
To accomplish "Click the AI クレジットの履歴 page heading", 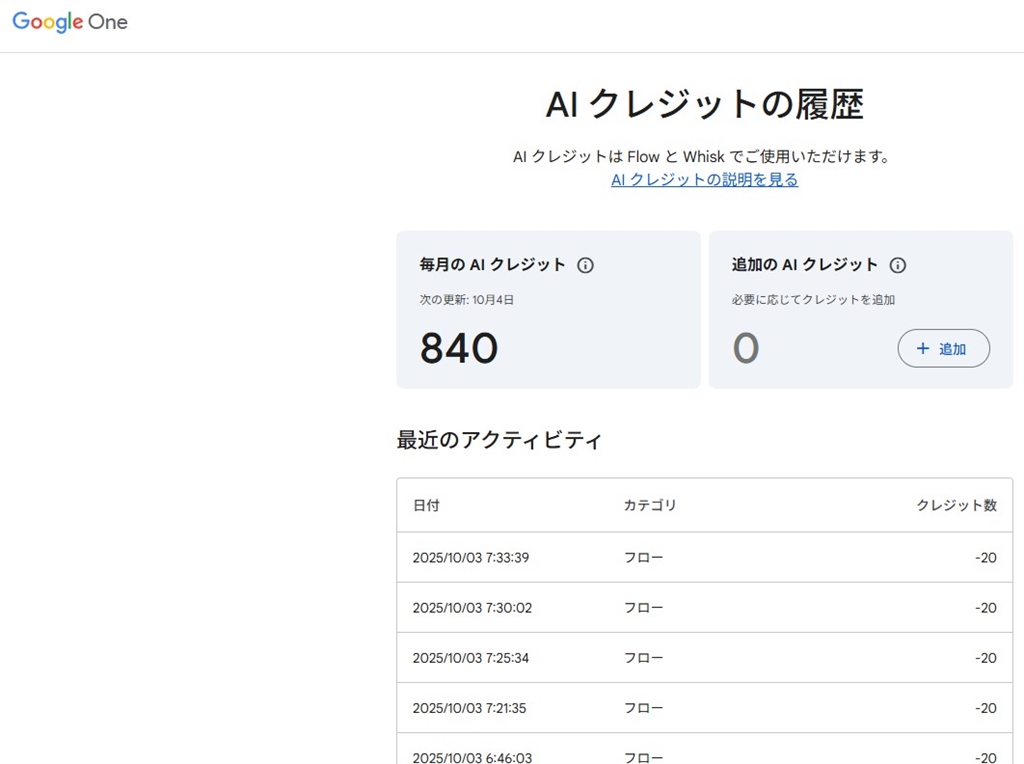I will (x=704, y=104).
